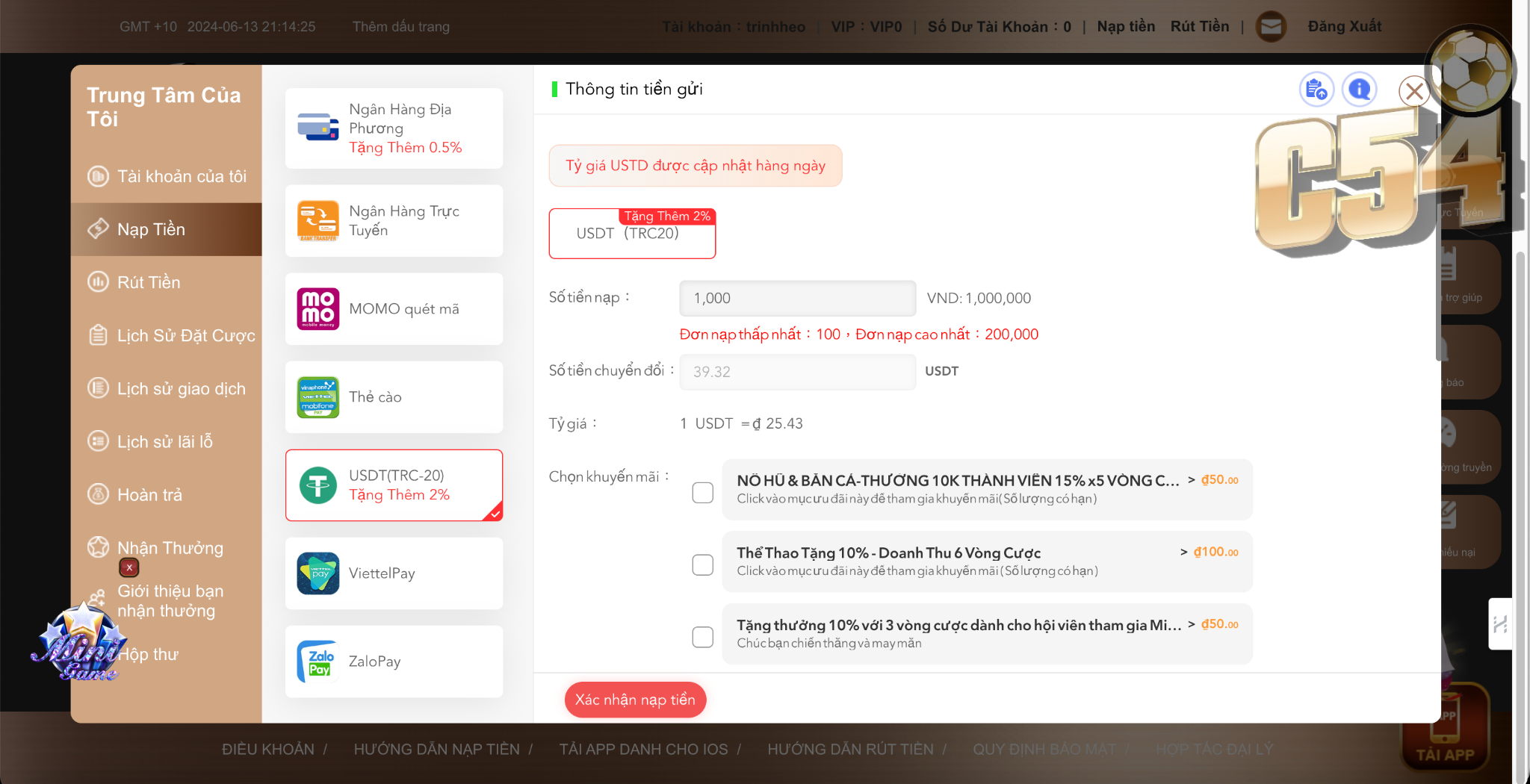Expand Thể Thao Tặng 10% promotion arrow
The image size is (1530, 784).
[1184, 552]
